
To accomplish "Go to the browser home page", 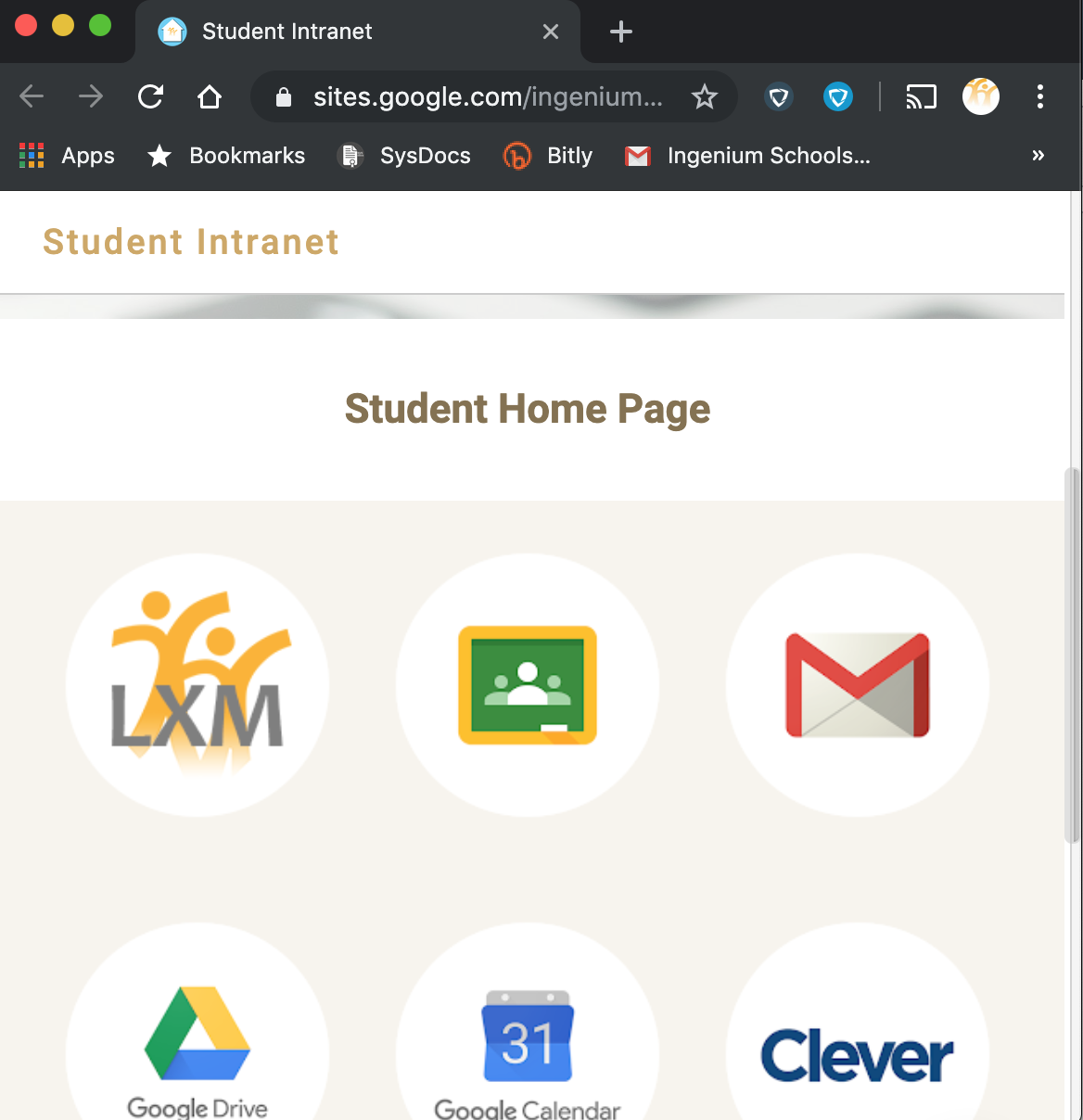I will pos(210,96).
